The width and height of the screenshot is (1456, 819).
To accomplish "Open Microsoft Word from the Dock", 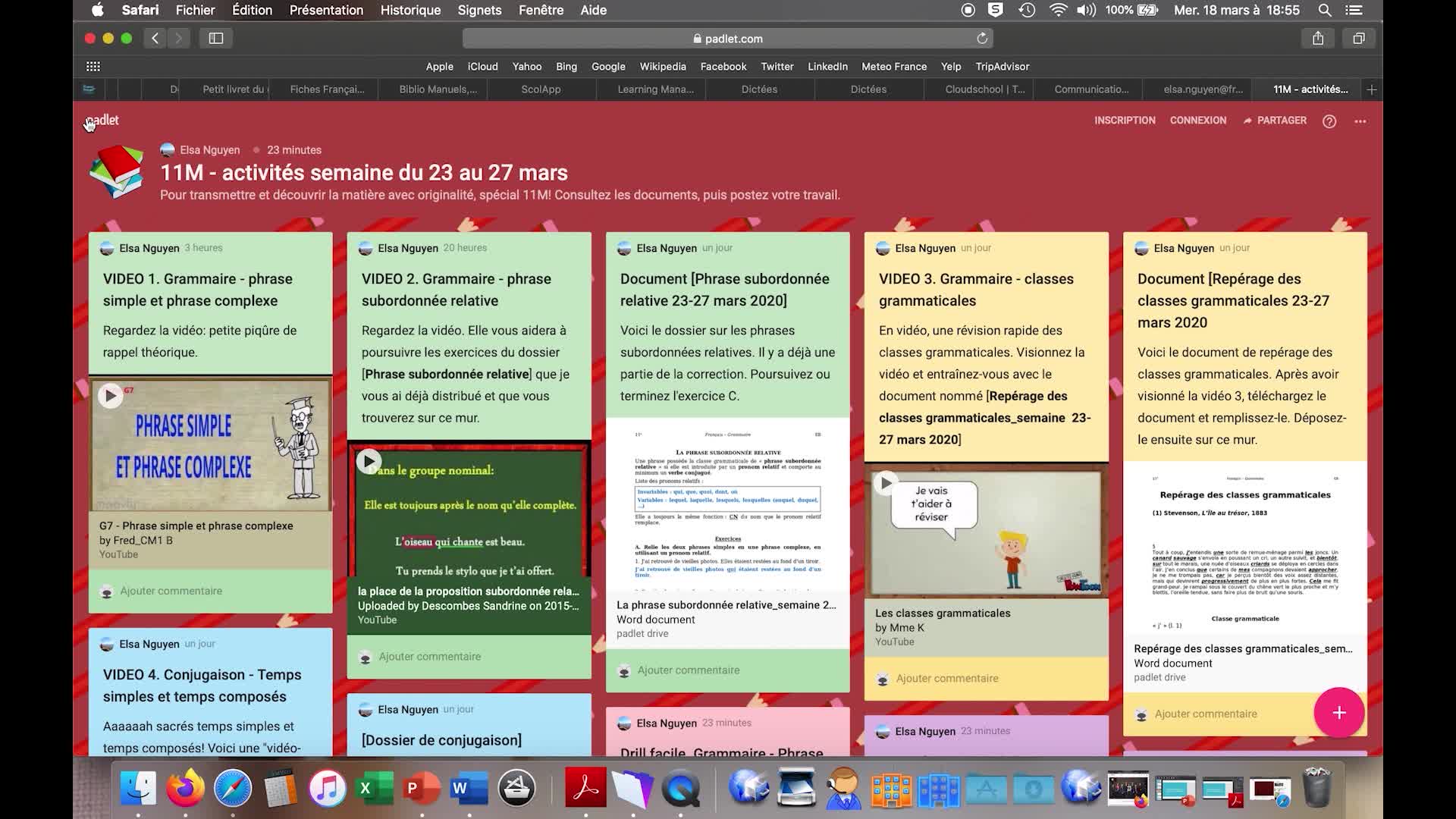I will pos(468,789).
